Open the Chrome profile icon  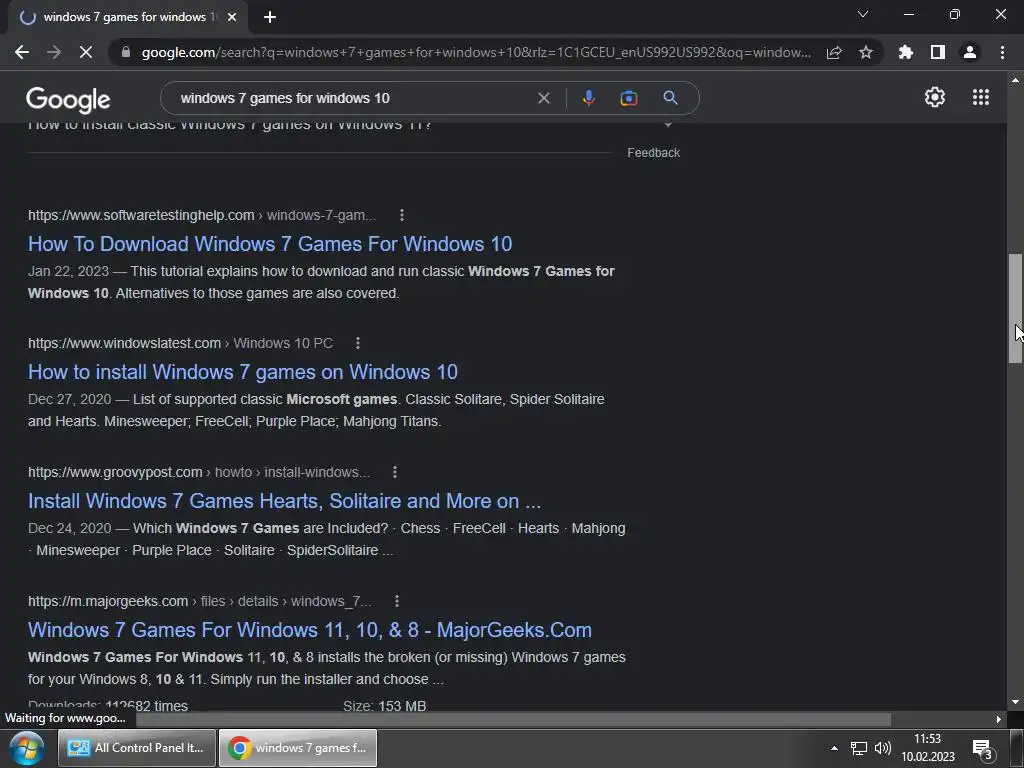(970, 52)
